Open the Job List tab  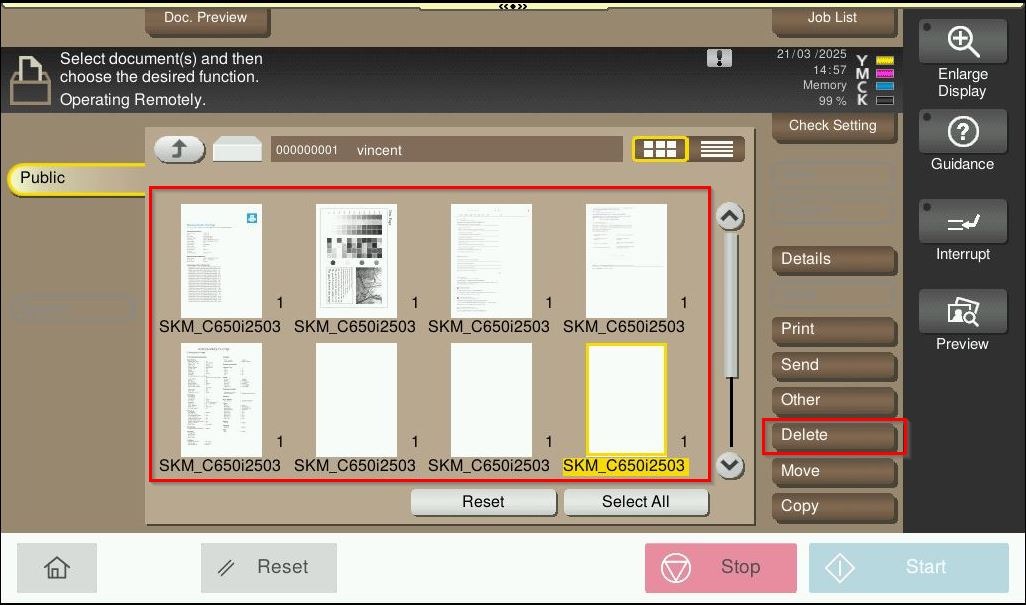point(832,18)
